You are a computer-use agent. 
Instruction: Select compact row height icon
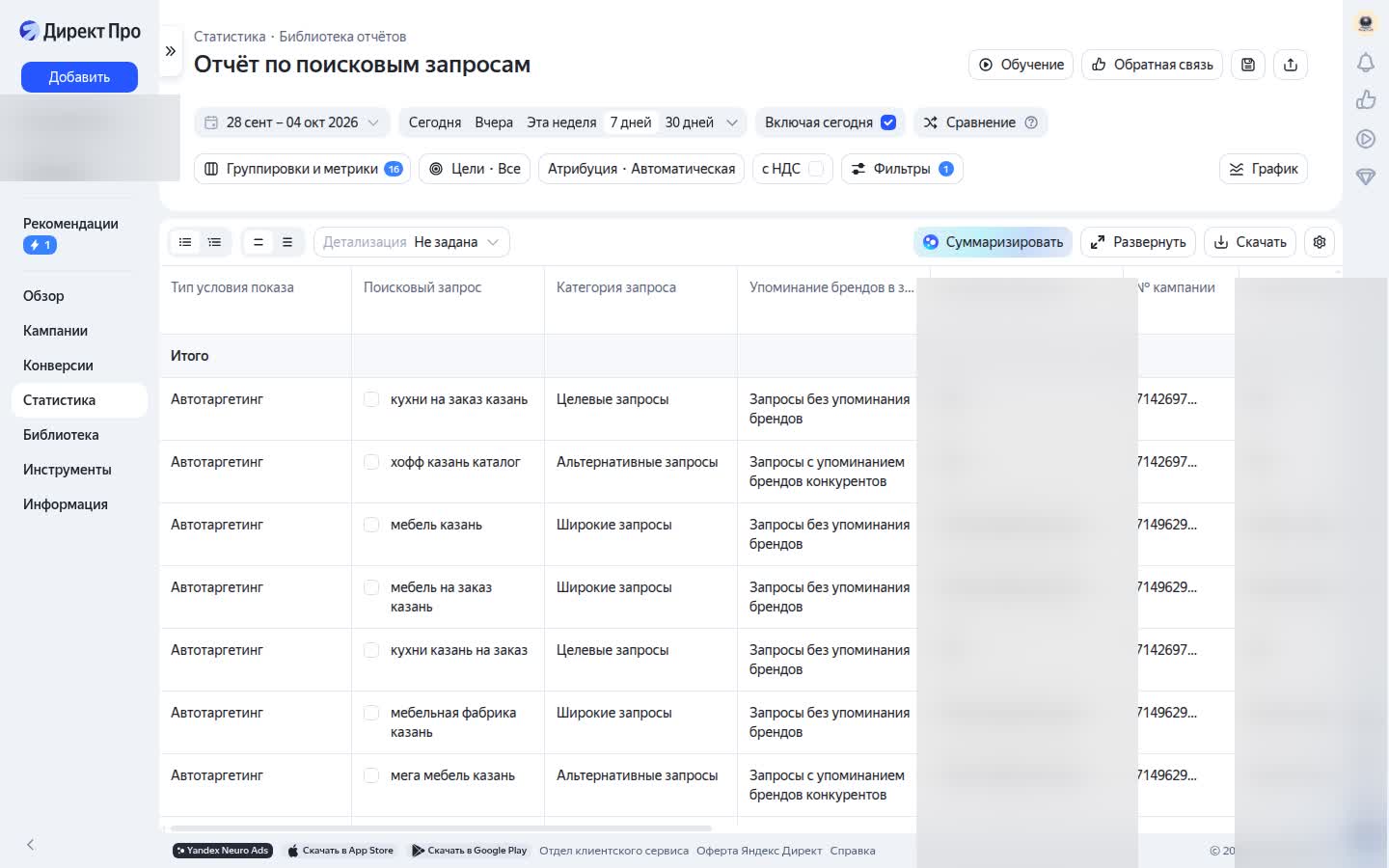(258, 242)
